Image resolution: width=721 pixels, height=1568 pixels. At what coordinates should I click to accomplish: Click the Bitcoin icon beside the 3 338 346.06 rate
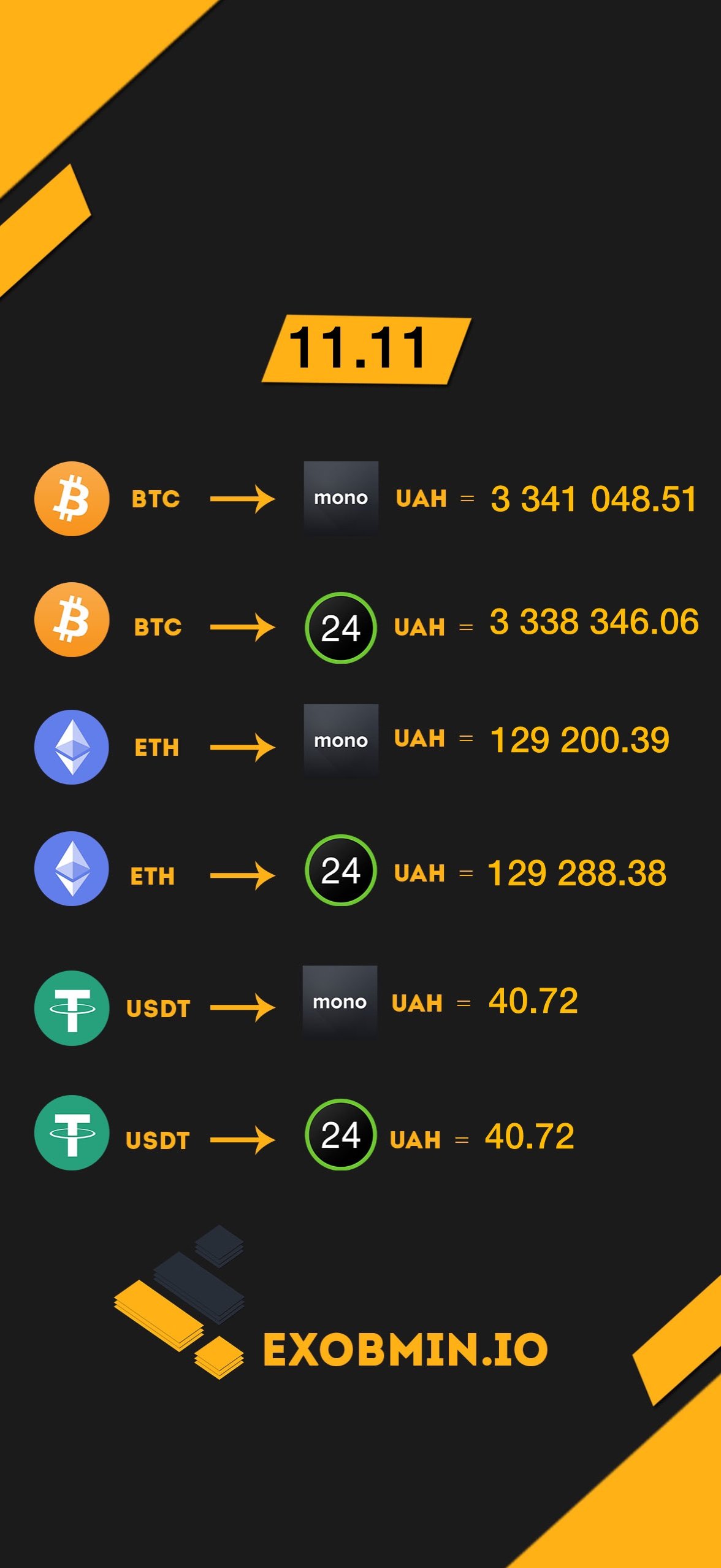(72, 620)
